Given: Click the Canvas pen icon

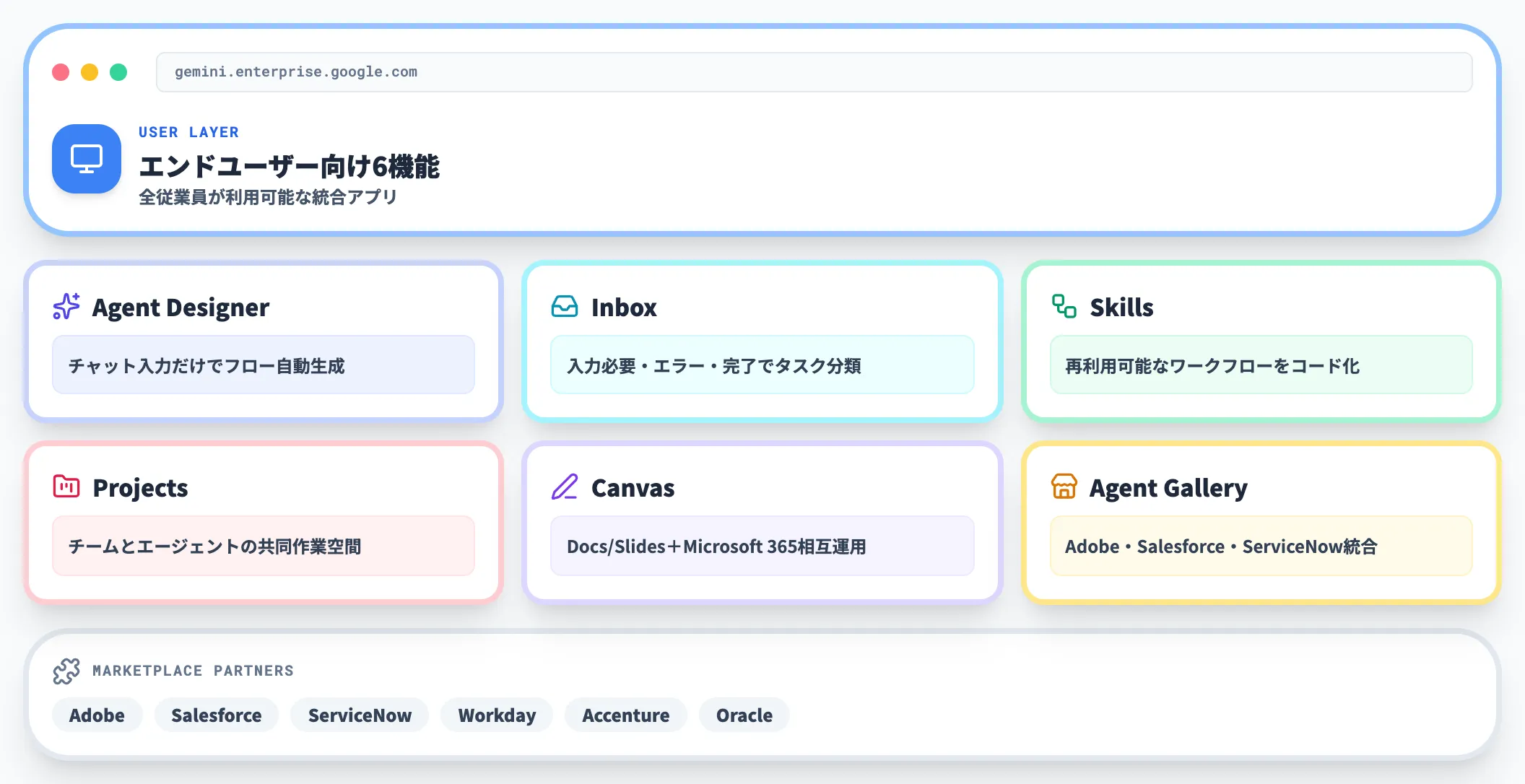Looking at the screenshot, I should pos(566,487).
